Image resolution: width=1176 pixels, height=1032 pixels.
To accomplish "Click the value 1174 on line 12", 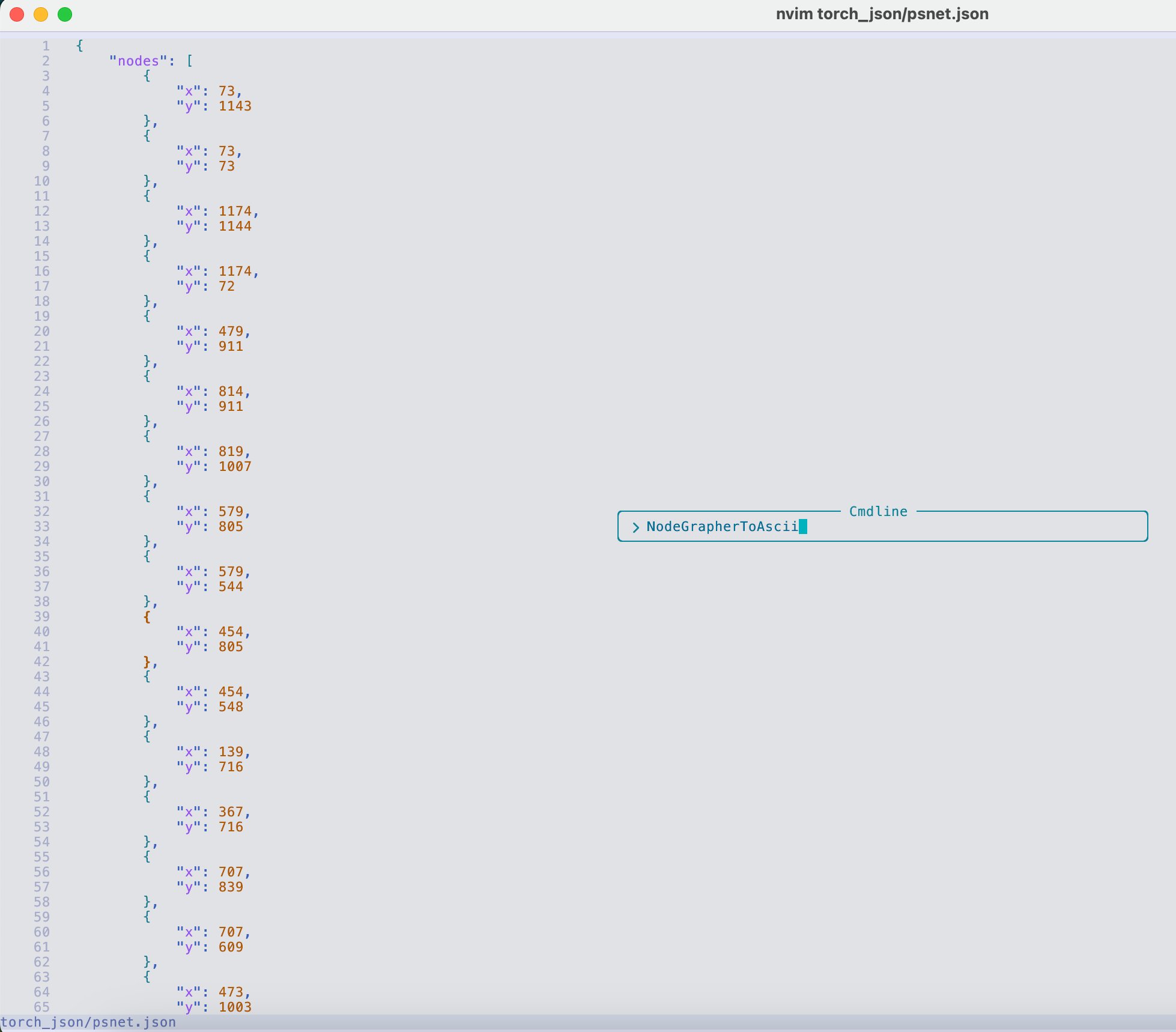I will 235,211.
